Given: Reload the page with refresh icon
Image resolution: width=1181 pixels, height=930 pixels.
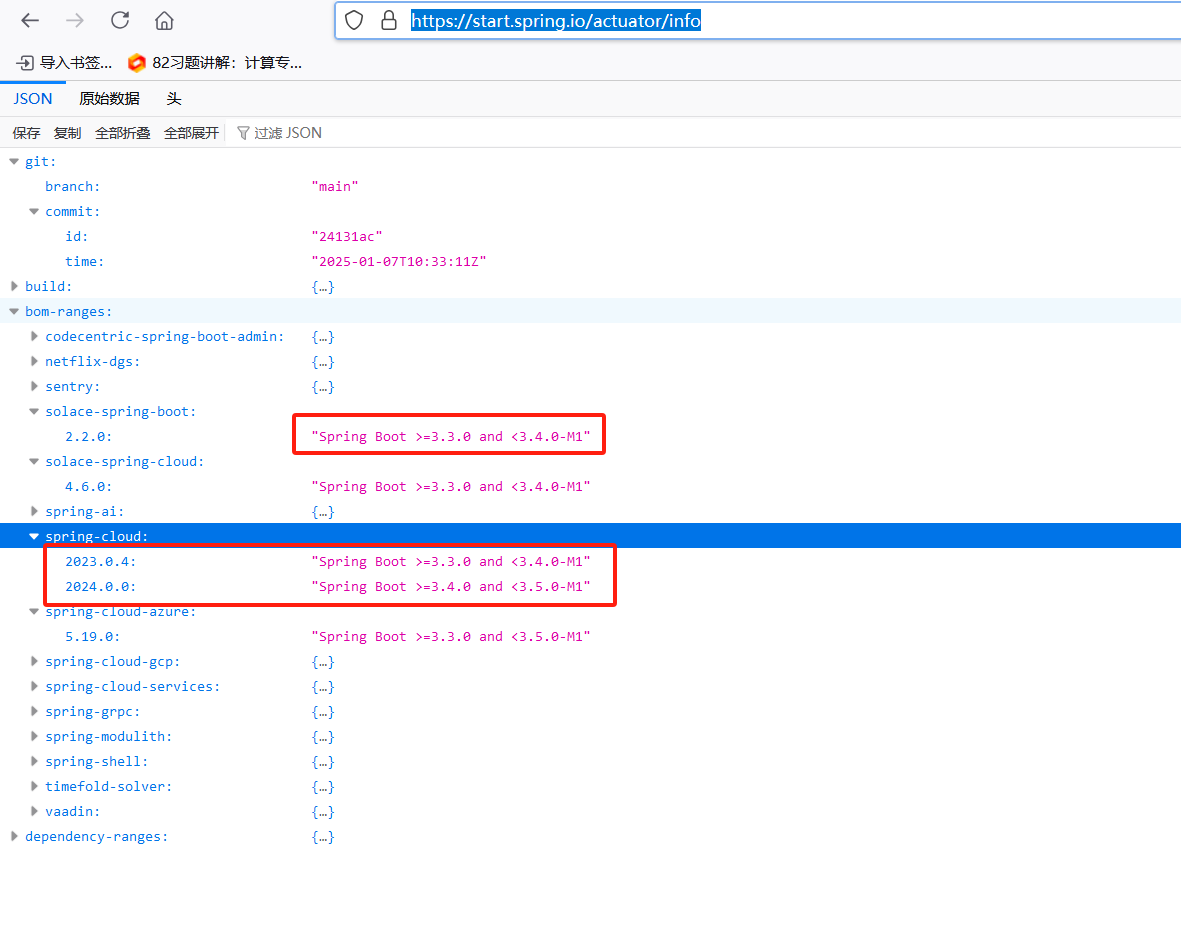Looking at the screenshot, I should pyautogui.click(x=120, y=20).
